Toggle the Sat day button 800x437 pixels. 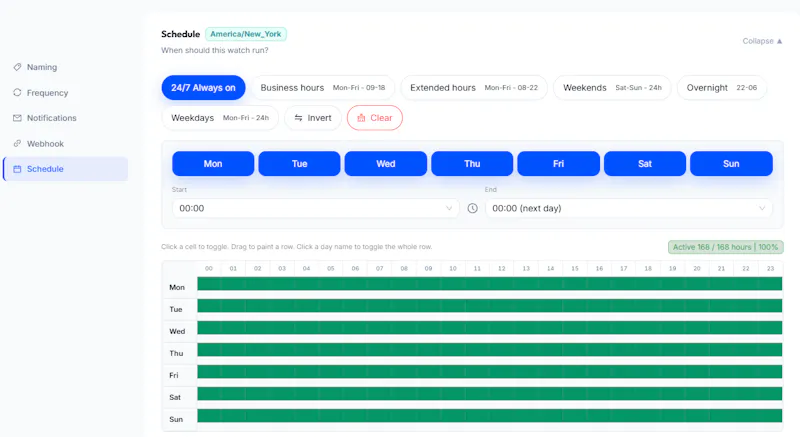click(645, 164)
